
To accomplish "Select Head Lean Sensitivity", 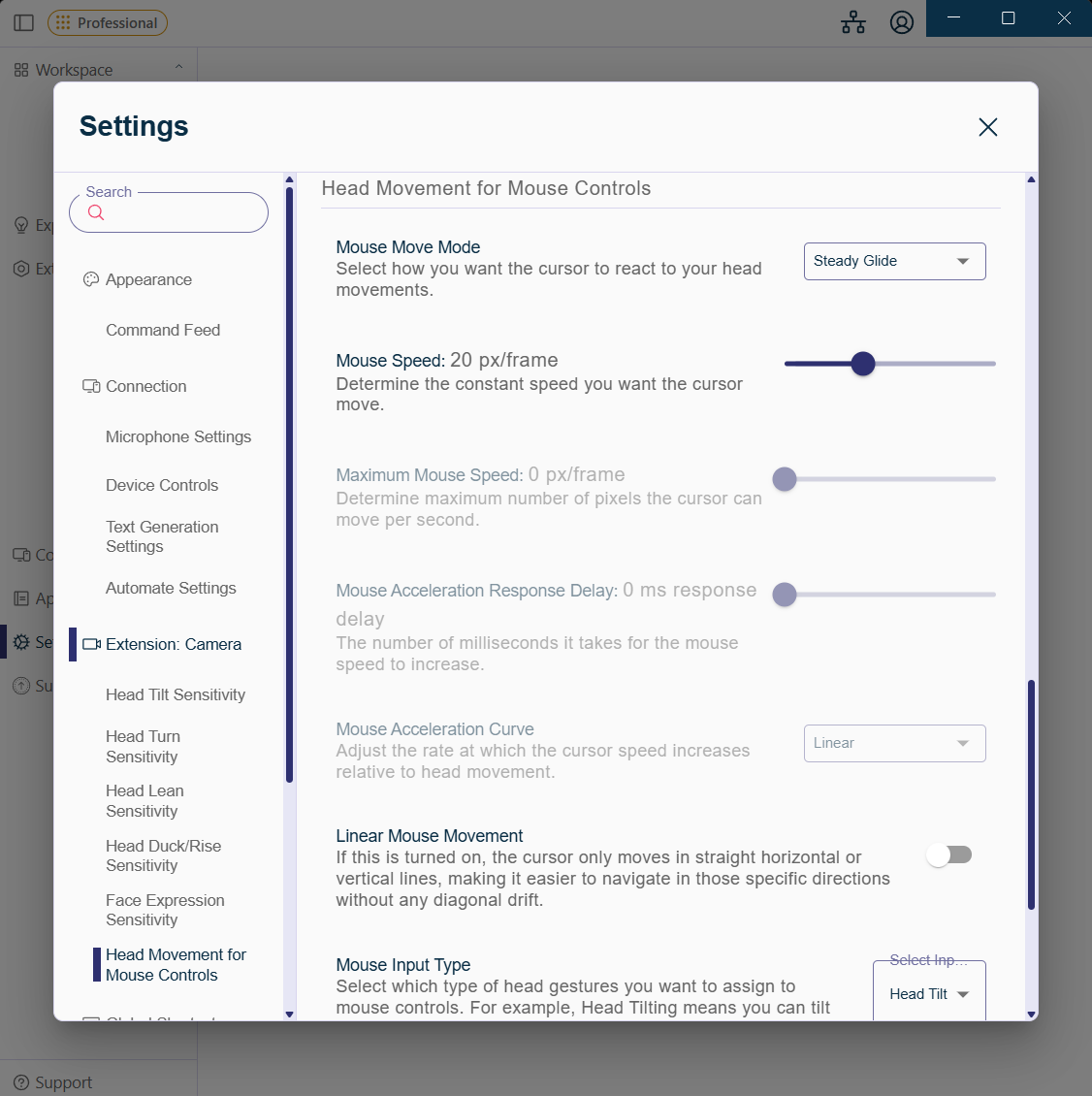I will tap(145, 801).
